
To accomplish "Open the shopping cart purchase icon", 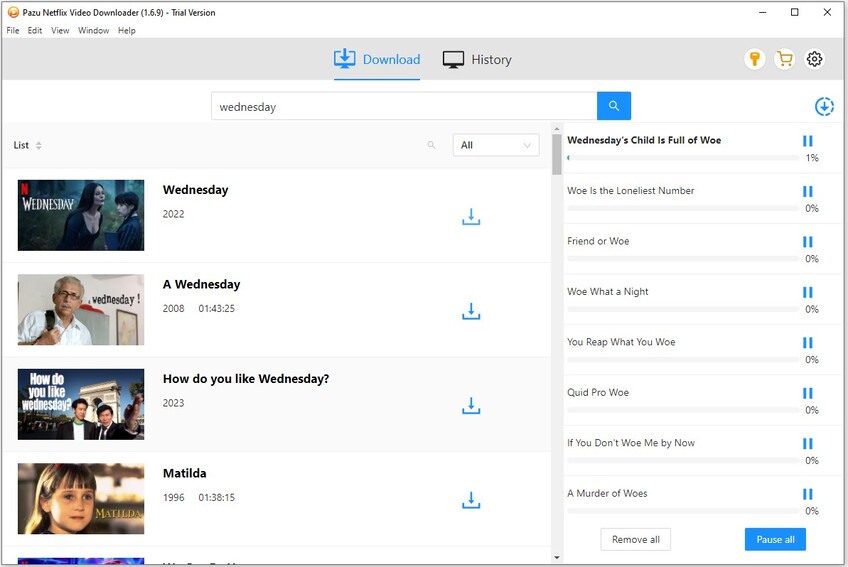I will (785, 59).
